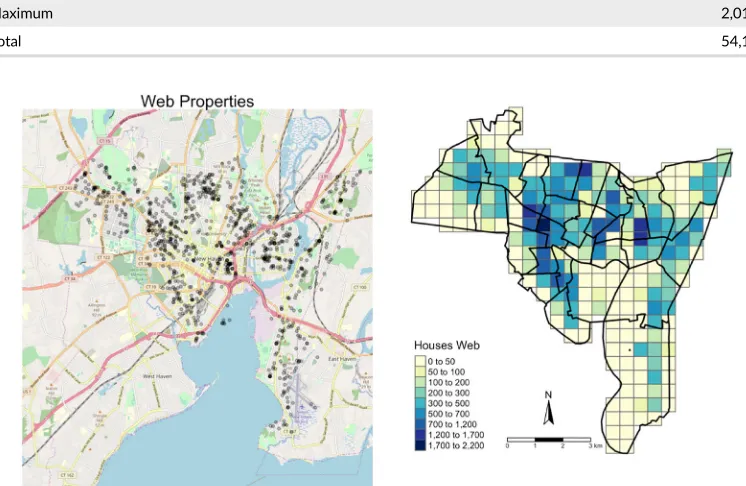Click the 'West Haven' label on the map

click(x=157, y=376)
